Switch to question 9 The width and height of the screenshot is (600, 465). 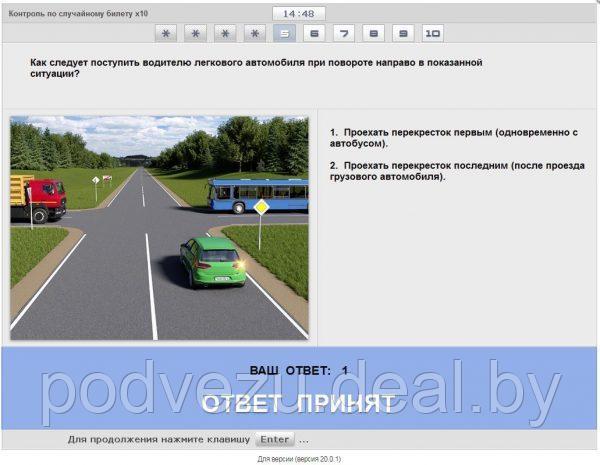pyautogui.click(x=403, y=33)
